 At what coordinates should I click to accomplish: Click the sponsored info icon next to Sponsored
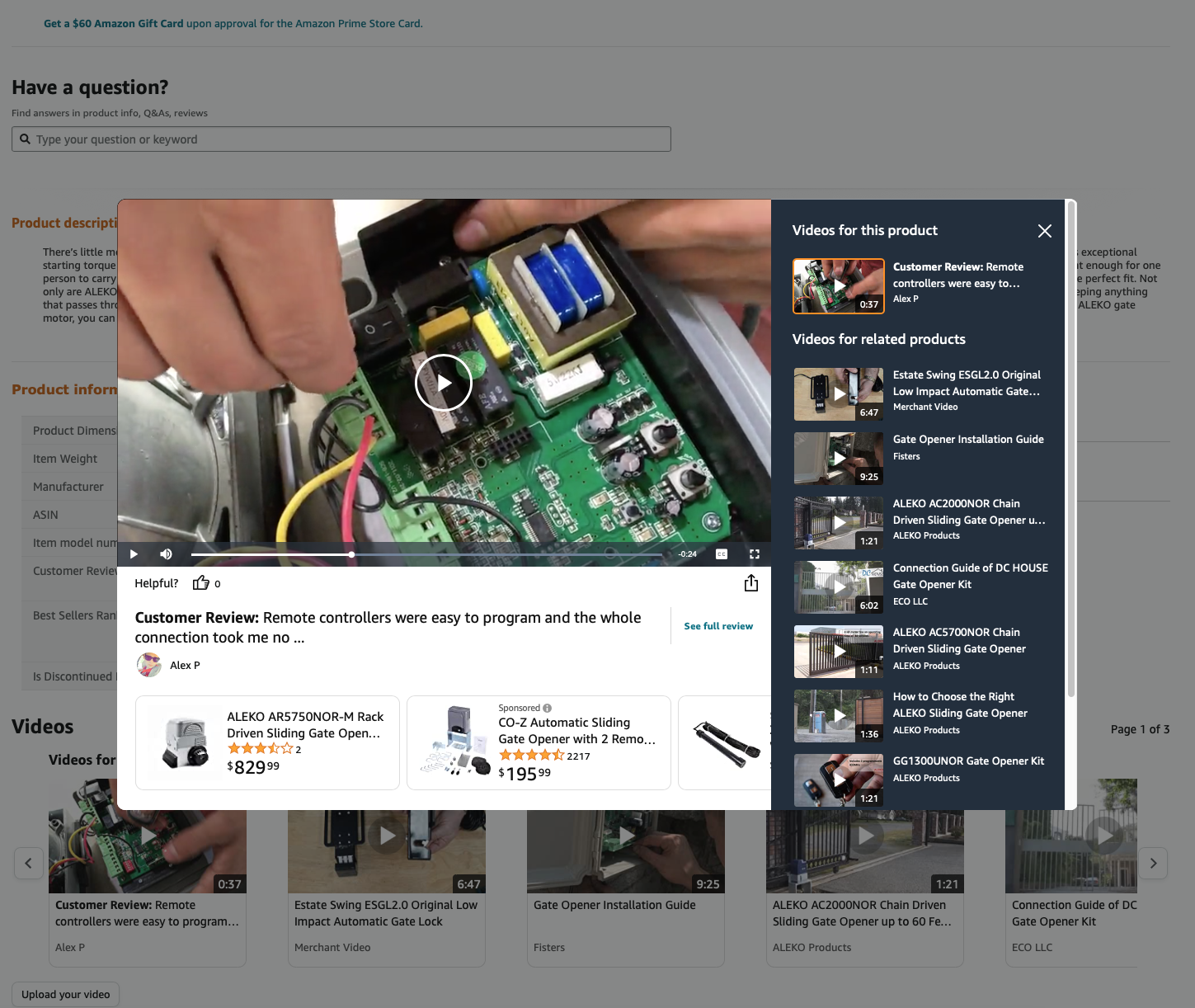pyautogui.click(x=548, y=708)
